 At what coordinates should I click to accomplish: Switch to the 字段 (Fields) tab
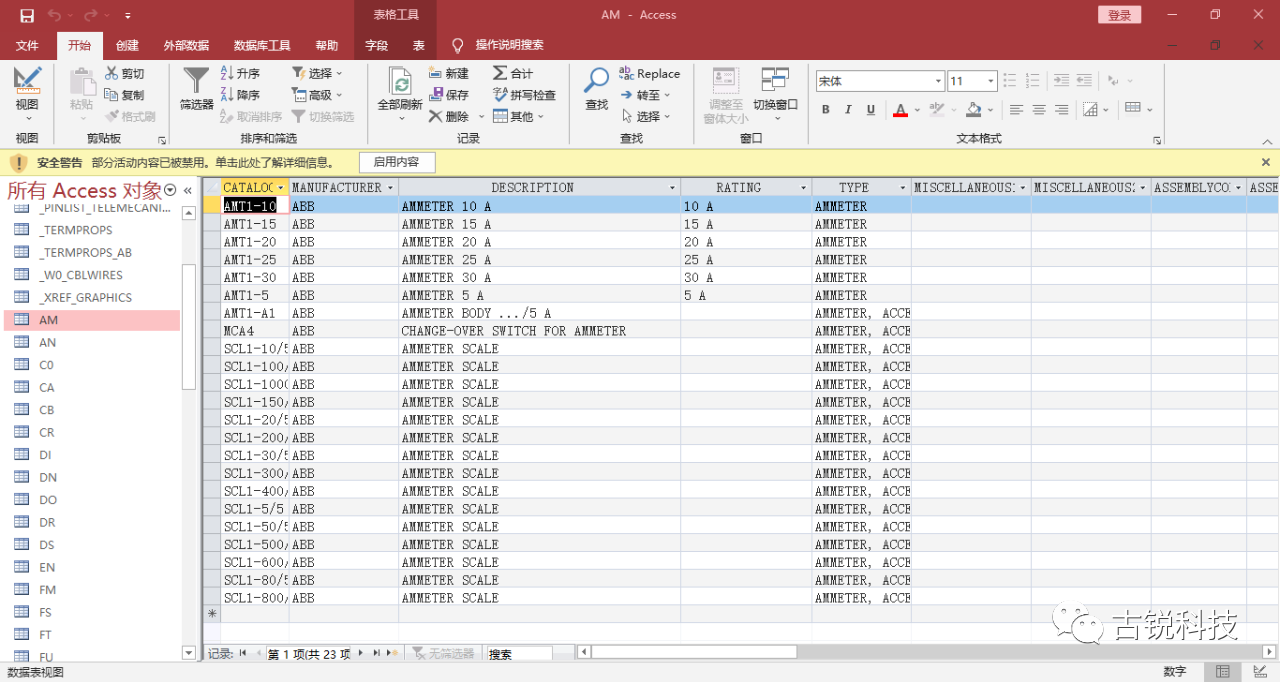point(376,45)
